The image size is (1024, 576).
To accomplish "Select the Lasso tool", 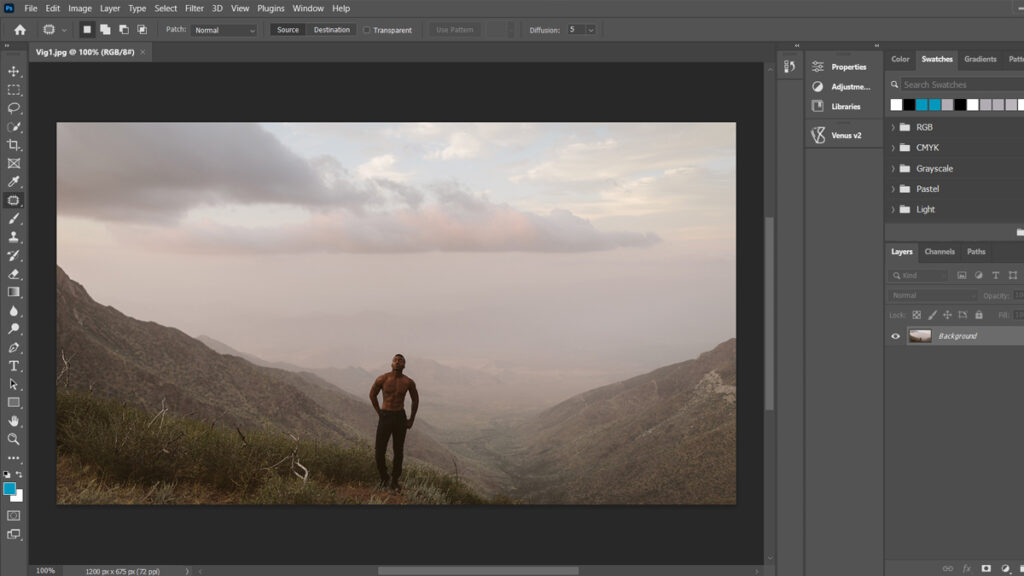I will (x=14, y=108).
